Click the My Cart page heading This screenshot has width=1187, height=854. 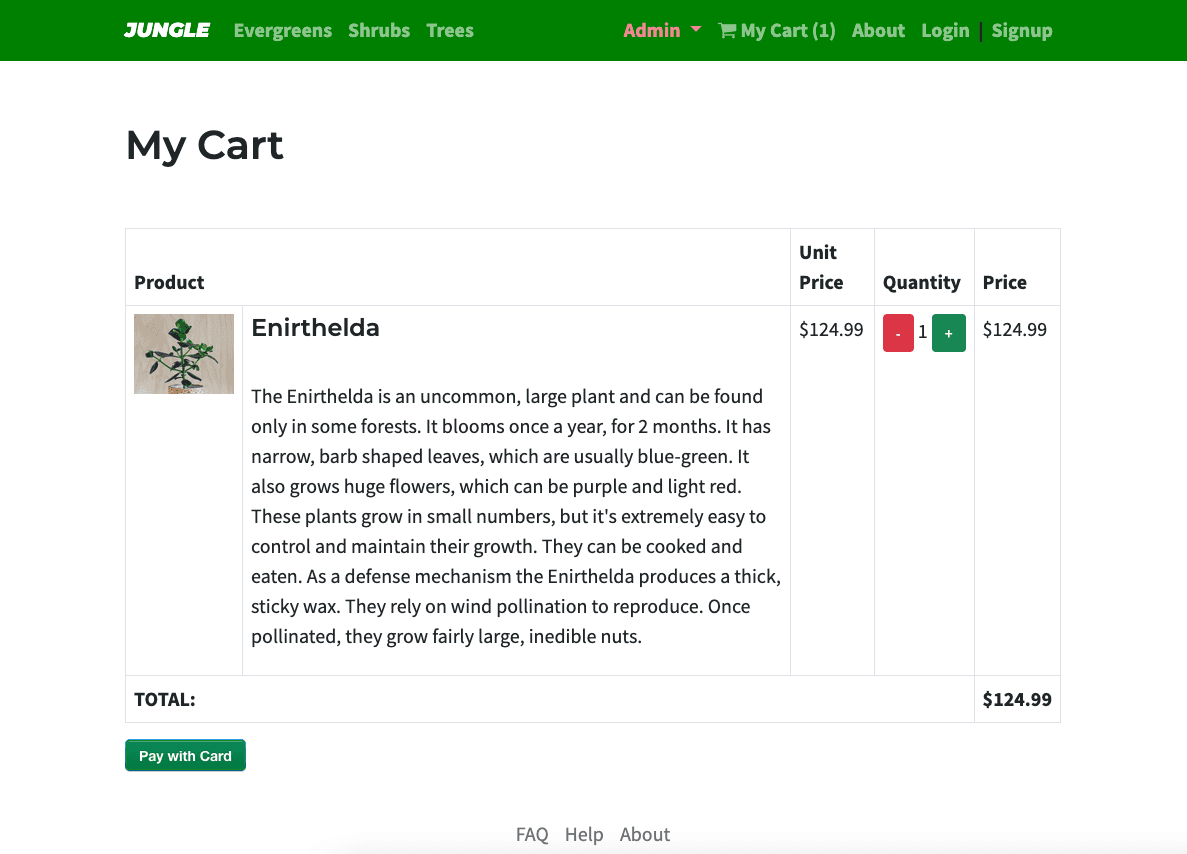click(x=205, y=145)
